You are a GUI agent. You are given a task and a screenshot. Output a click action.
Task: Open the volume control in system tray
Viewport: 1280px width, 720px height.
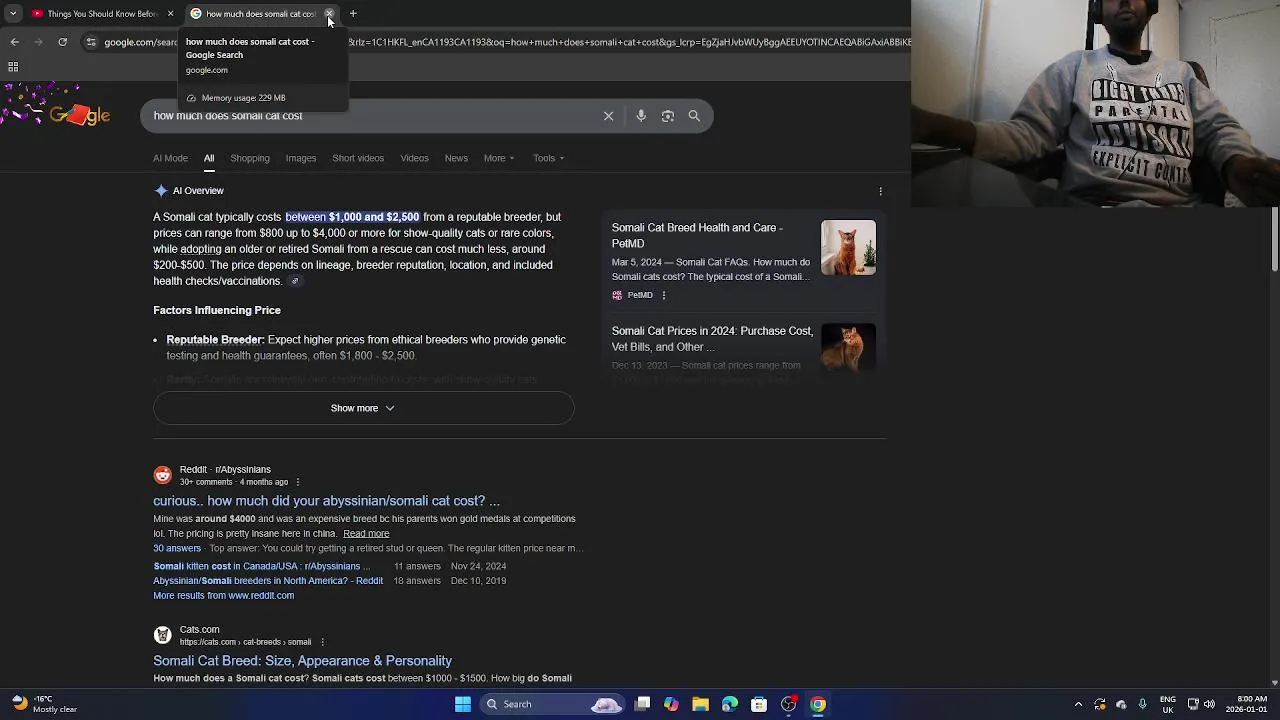pyautogui.click(x=1209, y=704)
